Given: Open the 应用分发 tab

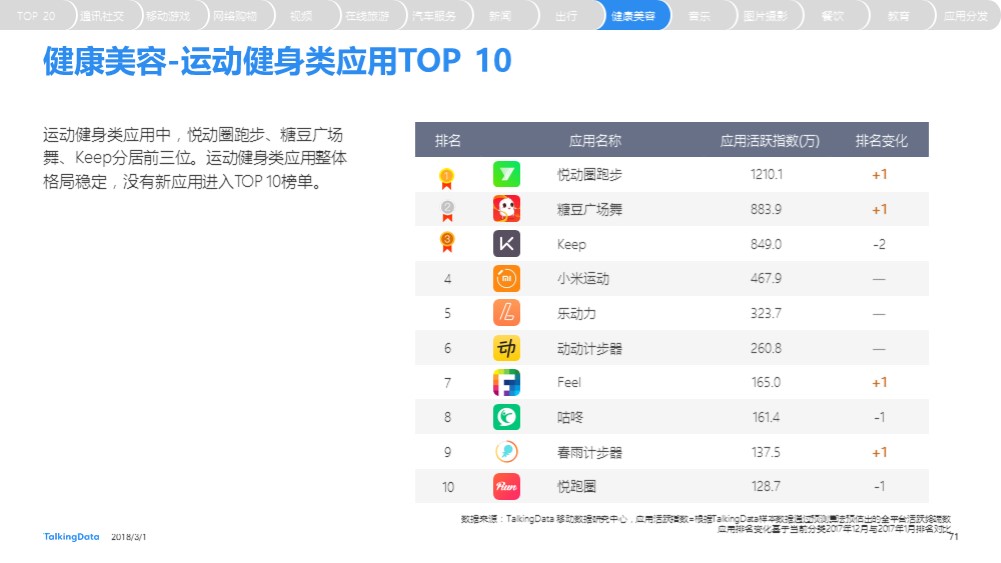Looking at the screenshot, I should click(965, 16).
